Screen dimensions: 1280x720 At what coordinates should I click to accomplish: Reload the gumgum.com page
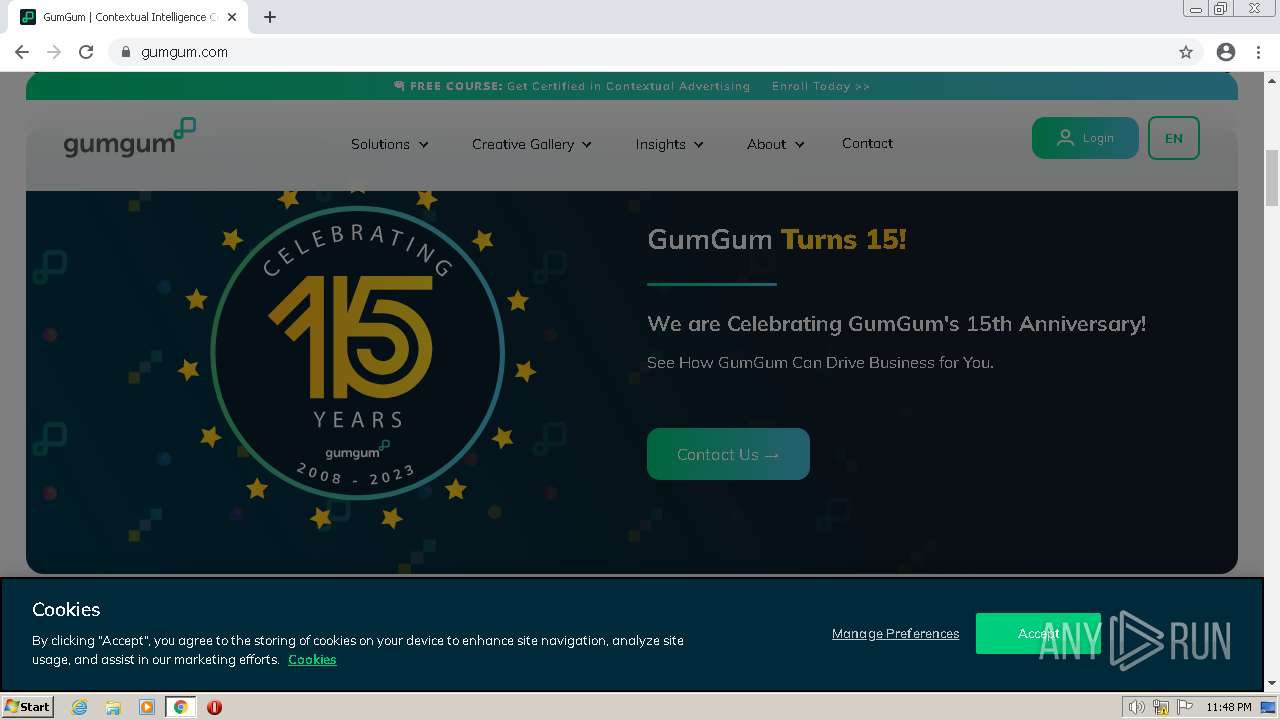pos(86,52)
